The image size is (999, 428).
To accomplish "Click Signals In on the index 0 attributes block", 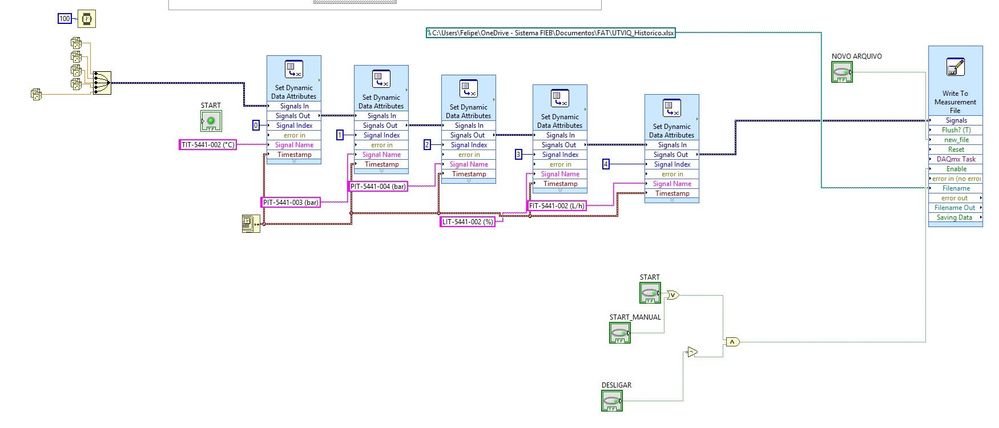I will point(294,106).
